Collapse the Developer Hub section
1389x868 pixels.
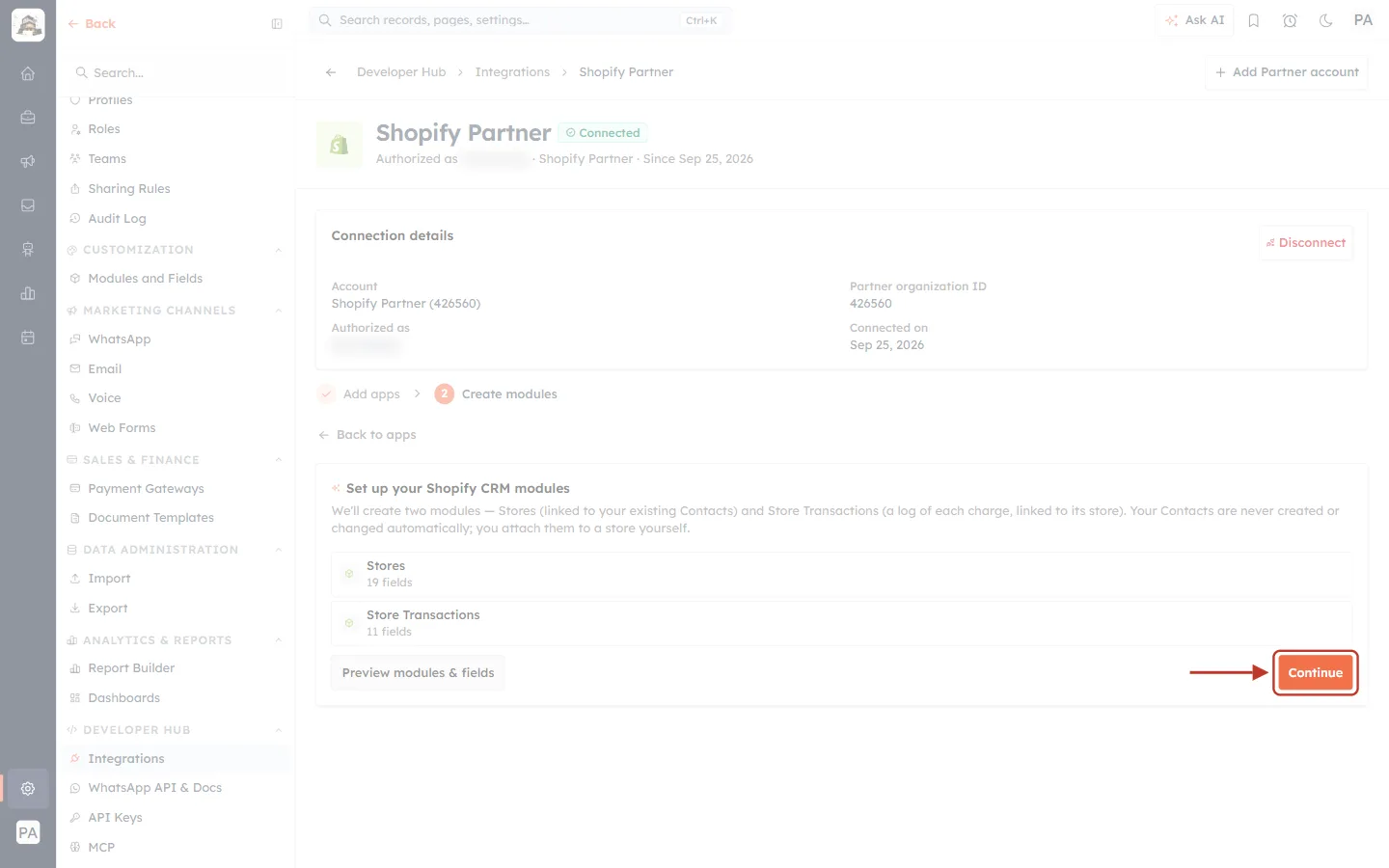[x=278, y=730]
